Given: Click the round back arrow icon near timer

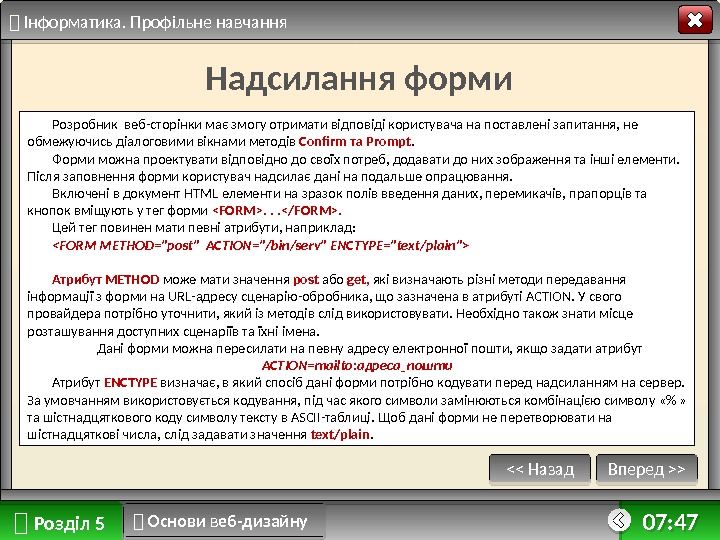Looking at the screenshot, I should pos(619,520).
